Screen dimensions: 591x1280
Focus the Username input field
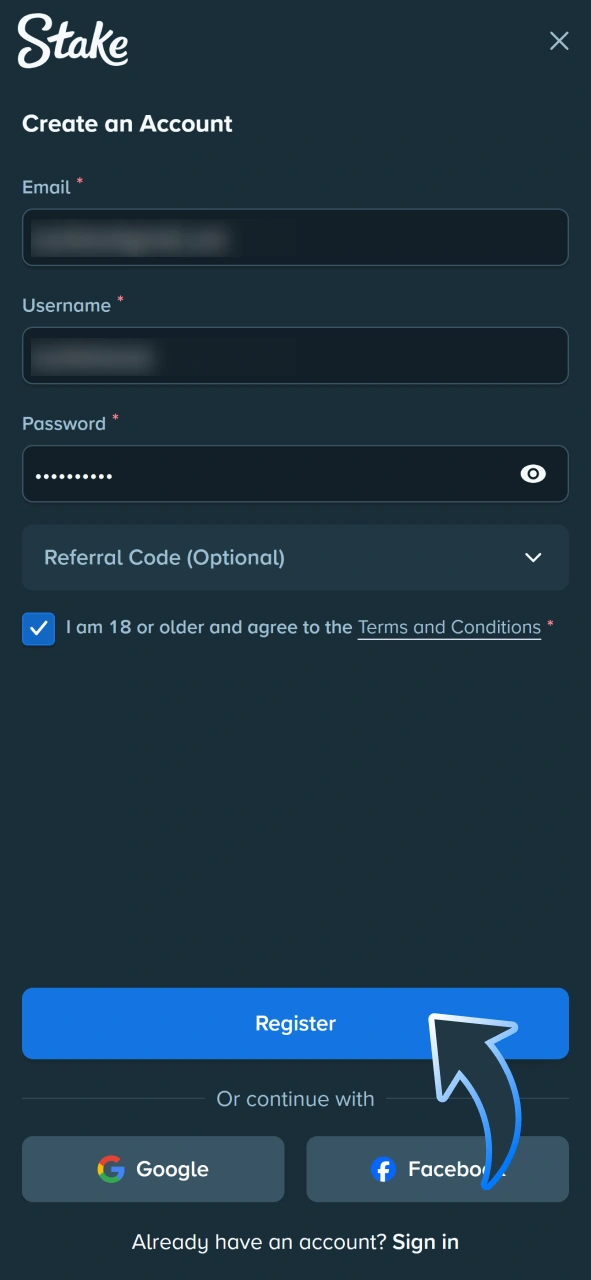coord(295,355)
